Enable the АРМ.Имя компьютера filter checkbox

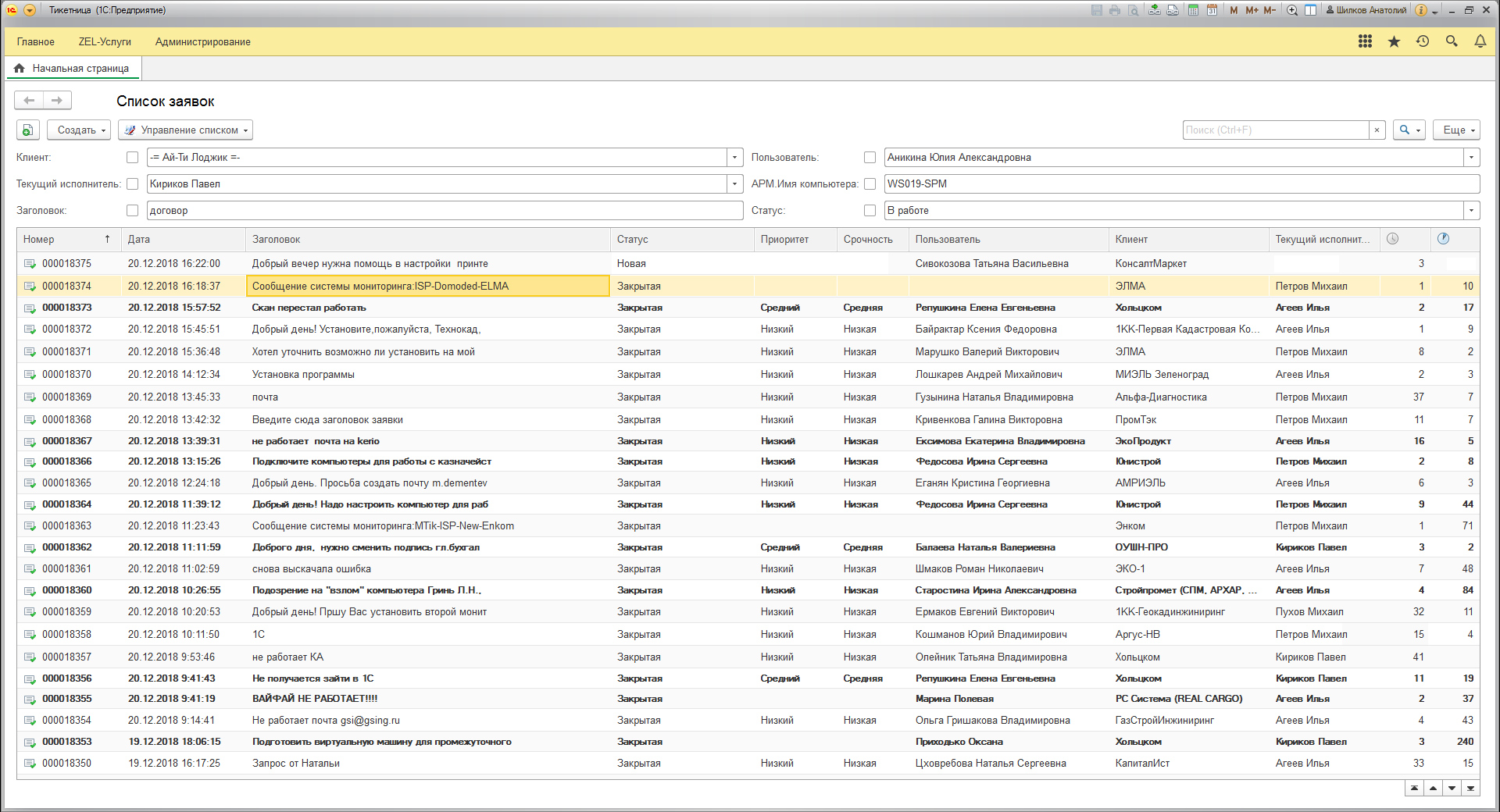coord(870,184)
